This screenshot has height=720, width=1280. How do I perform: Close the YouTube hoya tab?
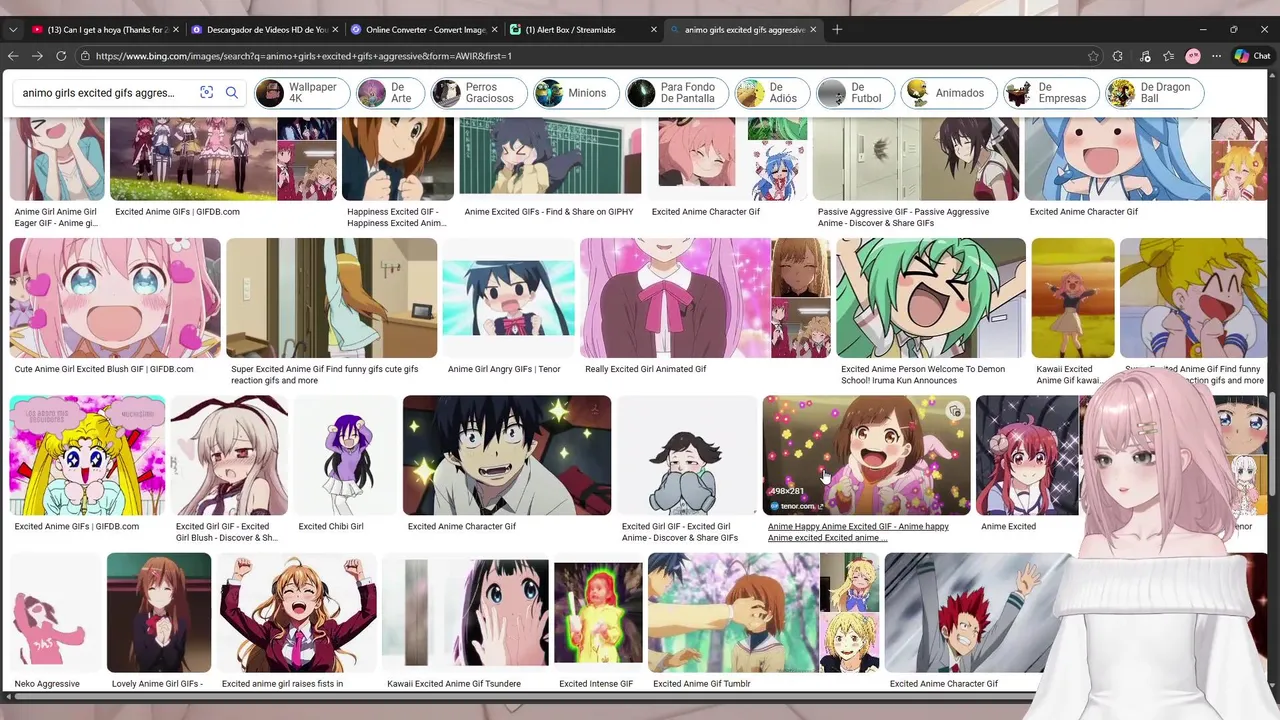click(175, 30)
